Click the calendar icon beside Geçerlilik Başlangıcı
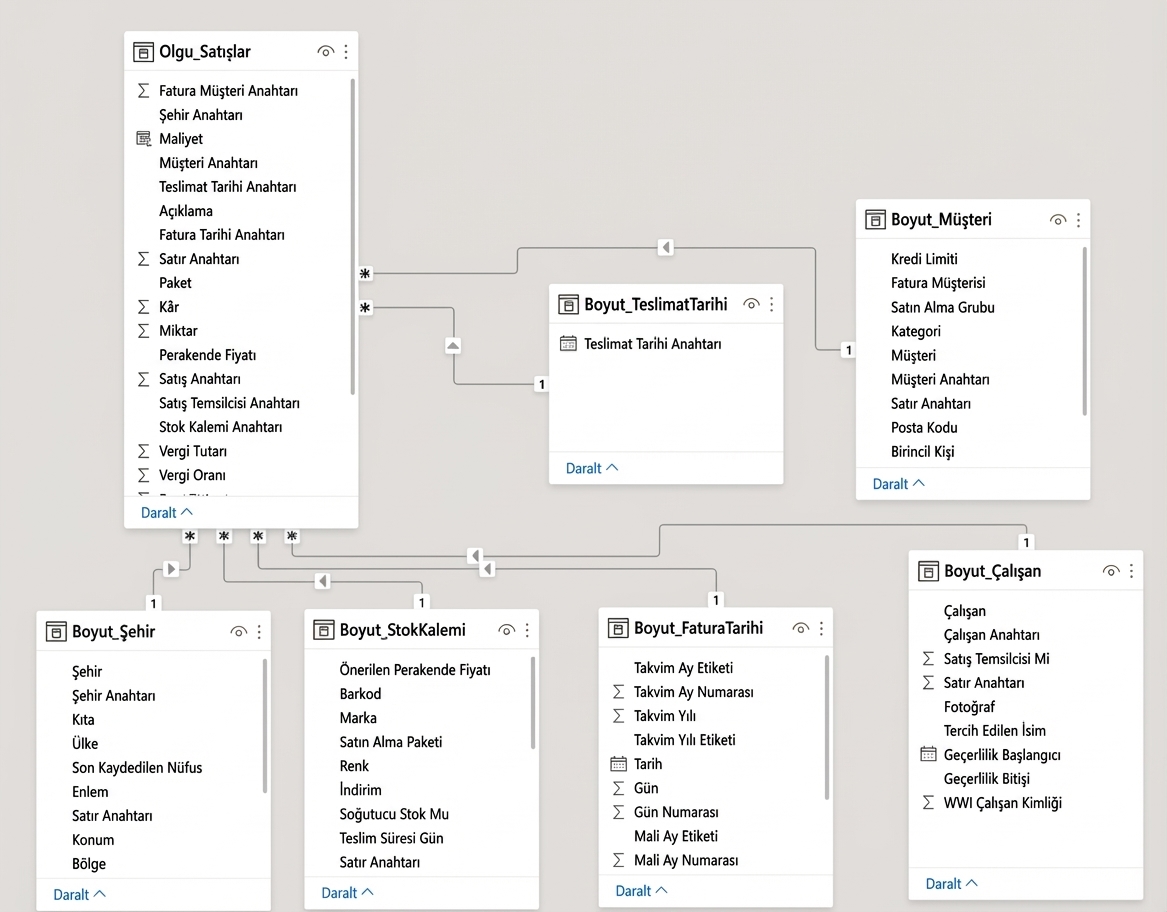Image resolution: width=1167 pixels, height=912 pixels. pos(929,754)
